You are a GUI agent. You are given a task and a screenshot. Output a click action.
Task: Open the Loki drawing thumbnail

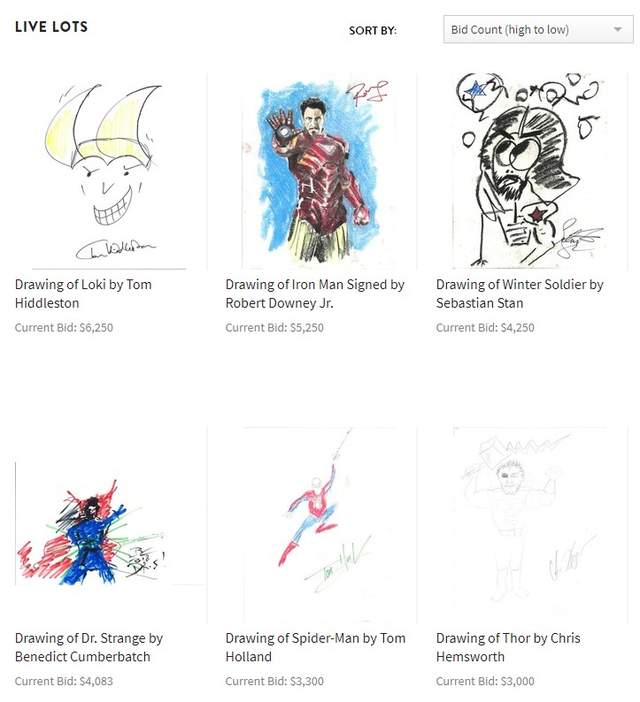click(x=111, y=171)
